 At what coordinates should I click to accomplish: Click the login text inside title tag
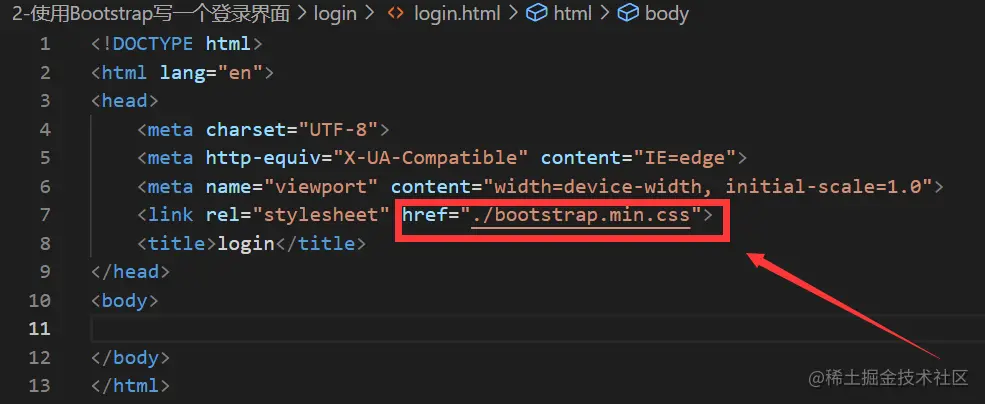coord(246,243)
